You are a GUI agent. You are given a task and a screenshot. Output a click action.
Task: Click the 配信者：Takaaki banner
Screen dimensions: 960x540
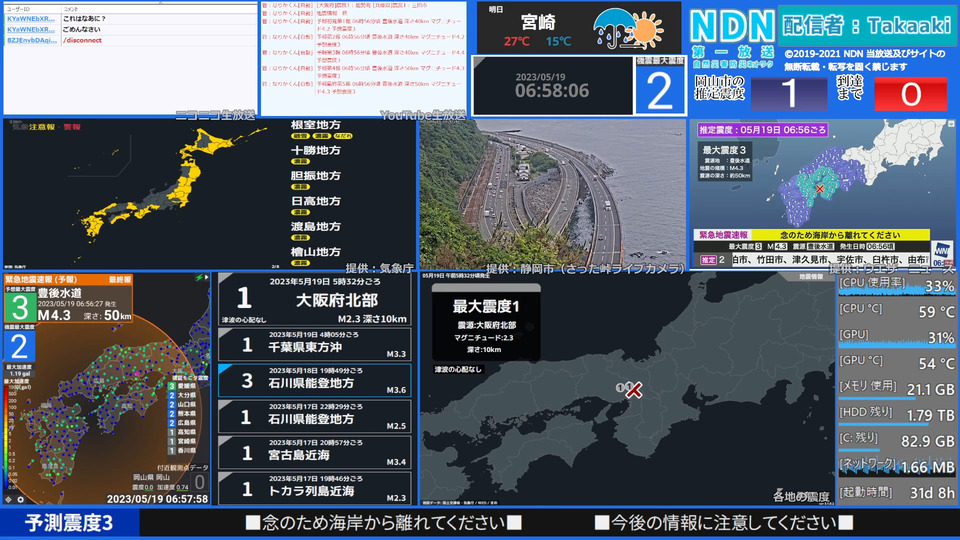click(866, 25)
